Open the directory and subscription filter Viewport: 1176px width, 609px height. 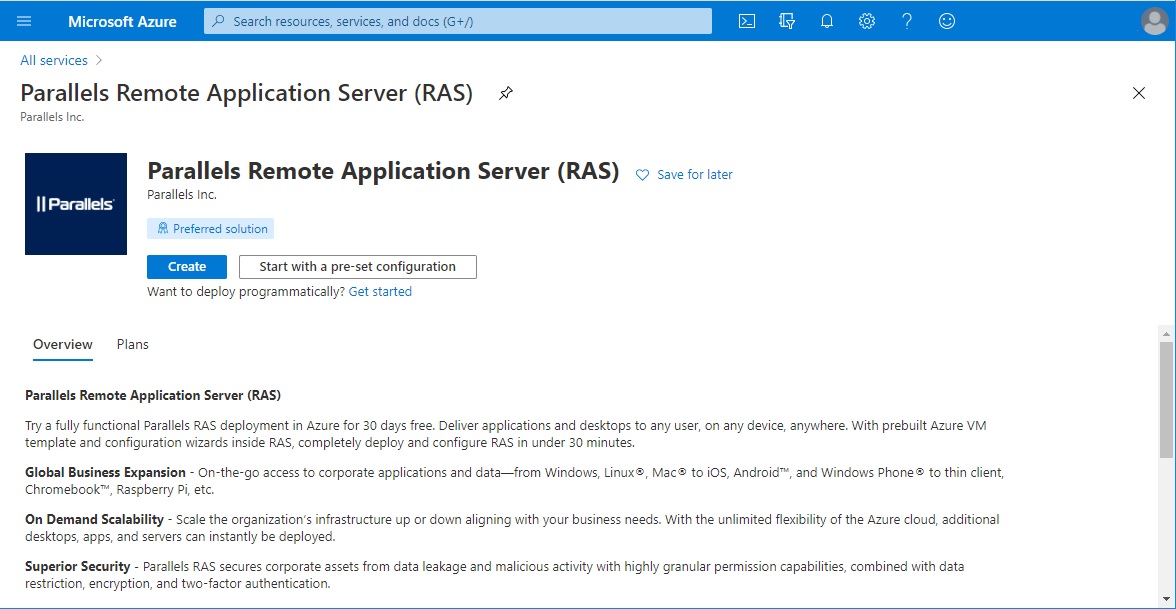[786, 20]
